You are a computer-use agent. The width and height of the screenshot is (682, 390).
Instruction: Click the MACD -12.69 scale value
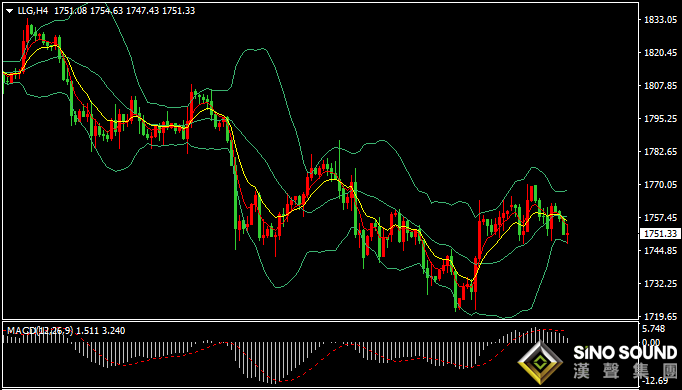(655, 381)
